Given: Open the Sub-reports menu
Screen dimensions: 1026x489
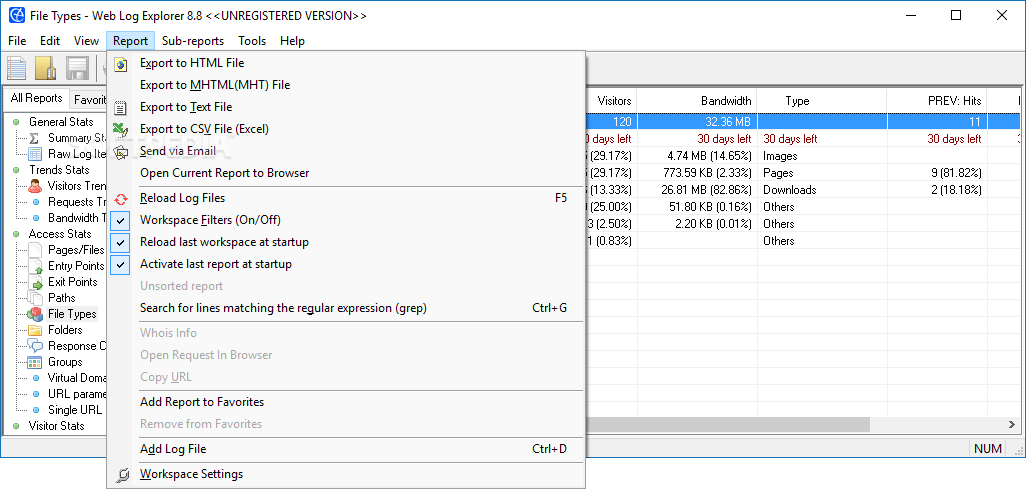Looking at the screenshot, I should pyautogui.click(x=193, y=41).
